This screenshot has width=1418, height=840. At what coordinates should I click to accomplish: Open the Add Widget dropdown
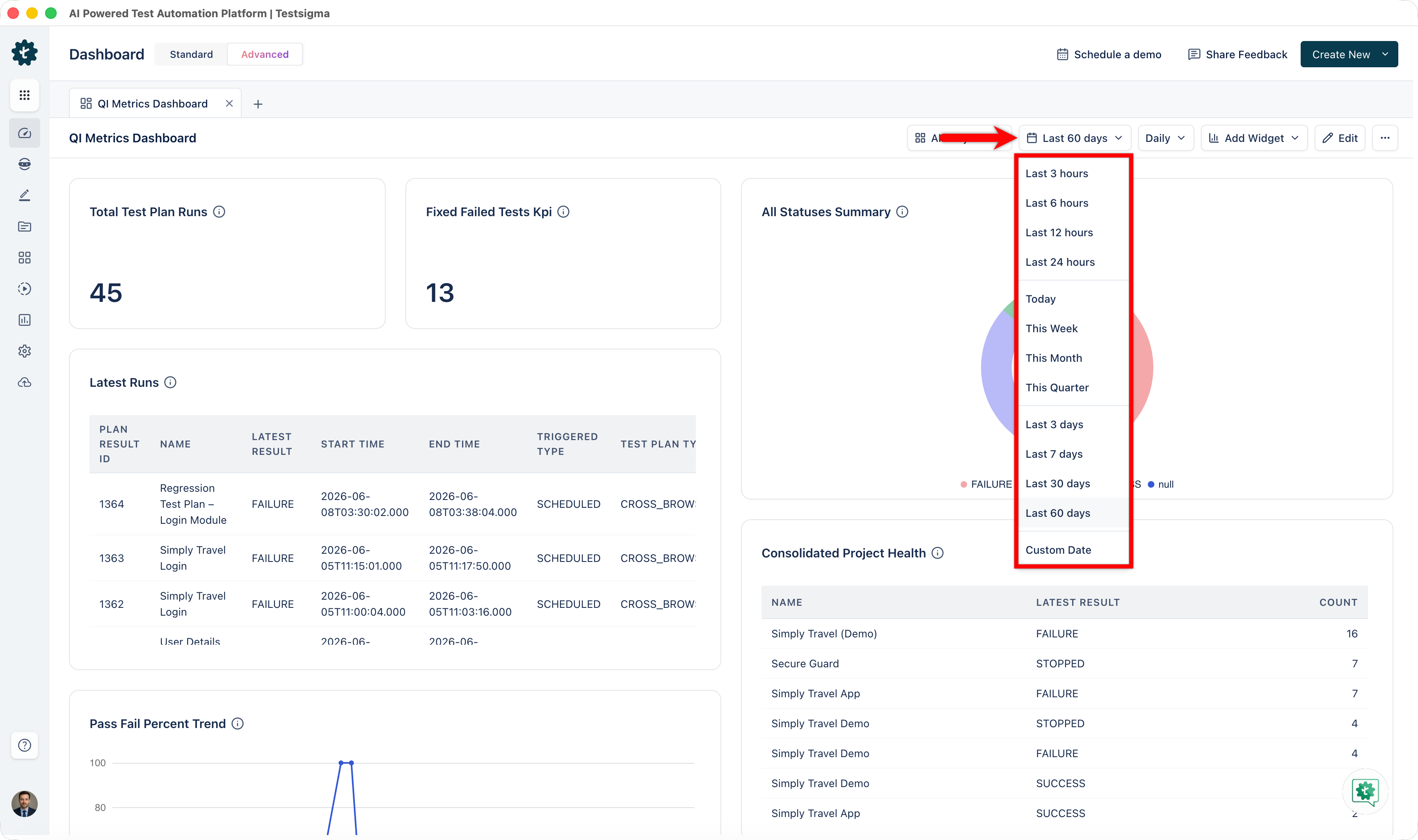tap(1254, 138)
